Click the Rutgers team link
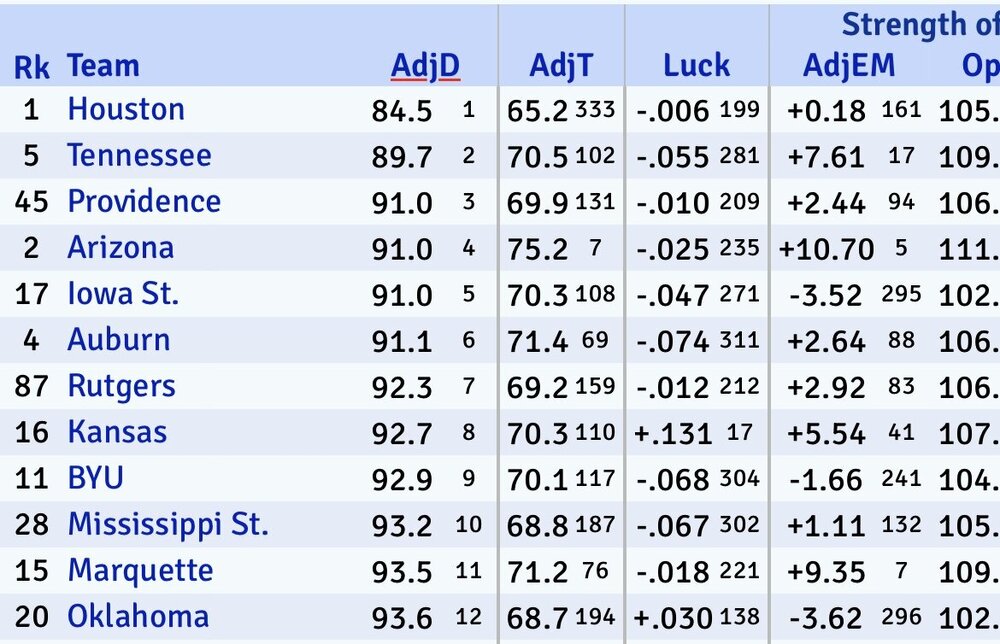 (x=121, y=386)
